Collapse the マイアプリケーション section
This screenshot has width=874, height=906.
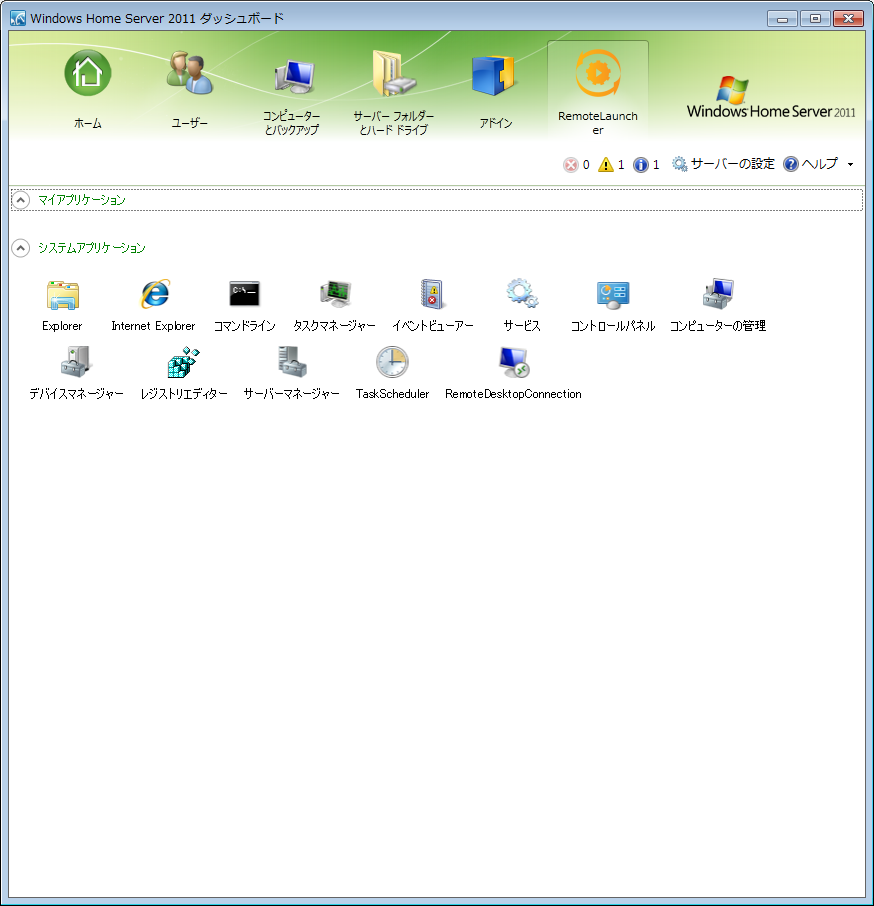click(x=21, y=200)
